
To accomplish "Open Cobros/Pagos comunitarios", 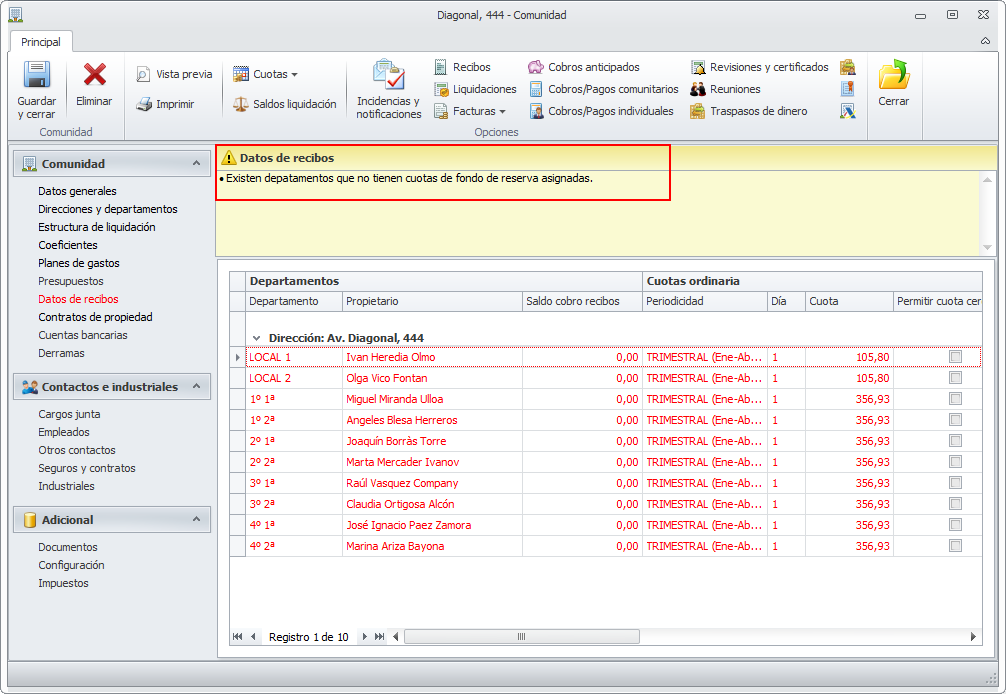I will point(604,89).
